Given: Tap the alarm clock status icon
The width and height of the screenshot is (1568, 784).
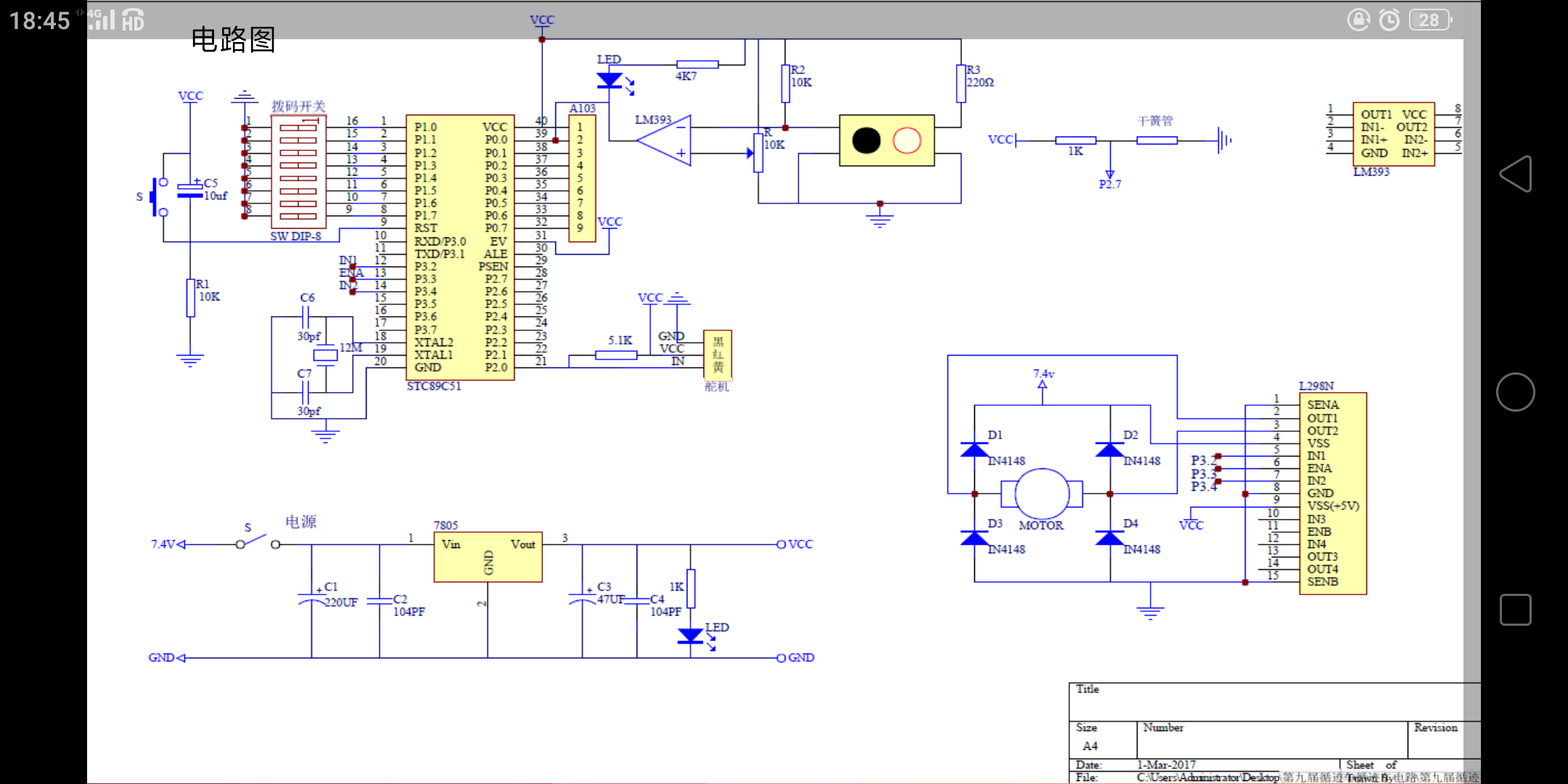Looking at the screenshot, I should point(1389,20).
